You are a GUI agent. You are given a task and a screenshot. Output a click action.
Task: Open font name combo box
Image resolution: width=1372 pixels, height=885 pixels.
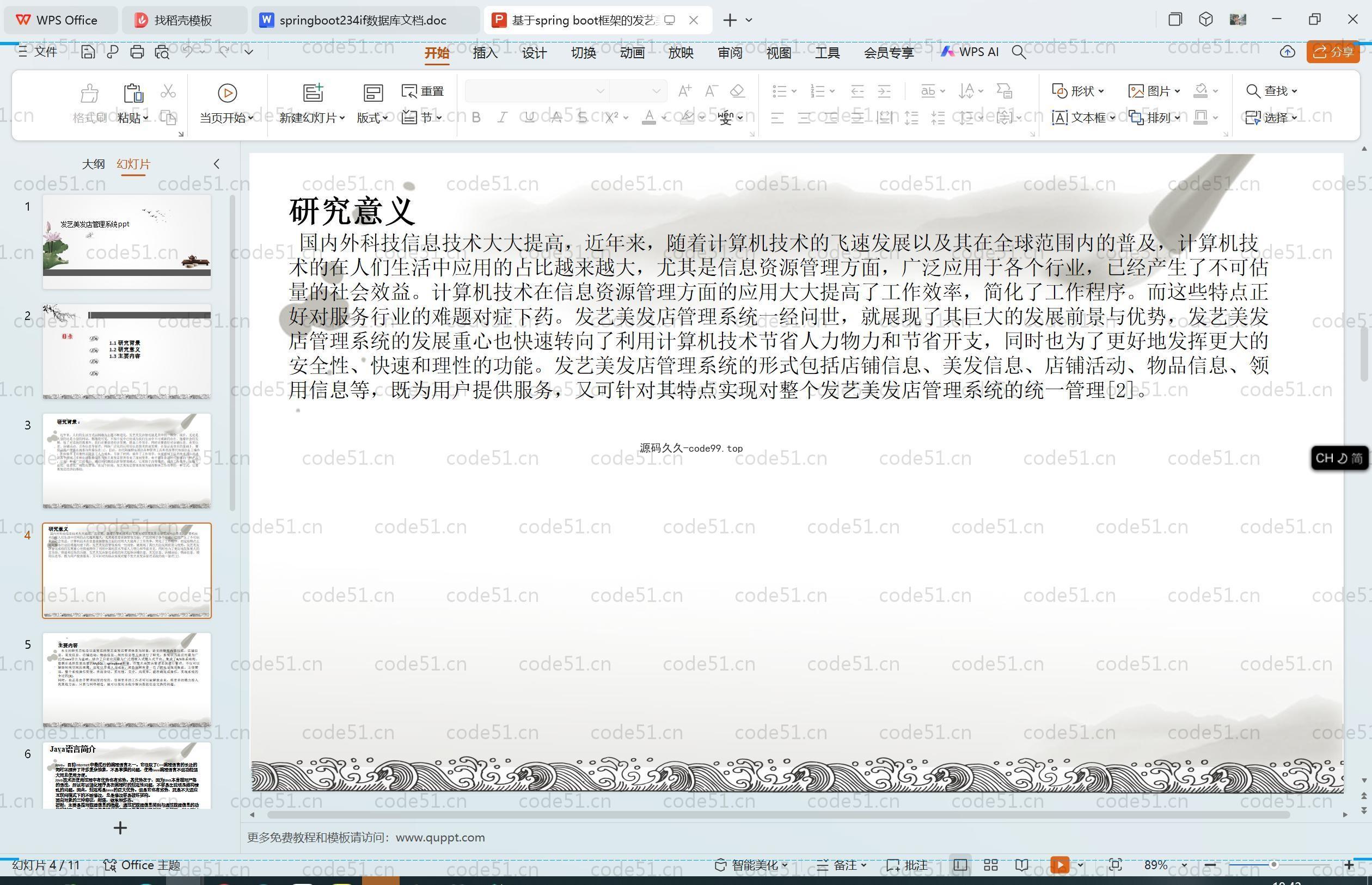tap(536, 91)
